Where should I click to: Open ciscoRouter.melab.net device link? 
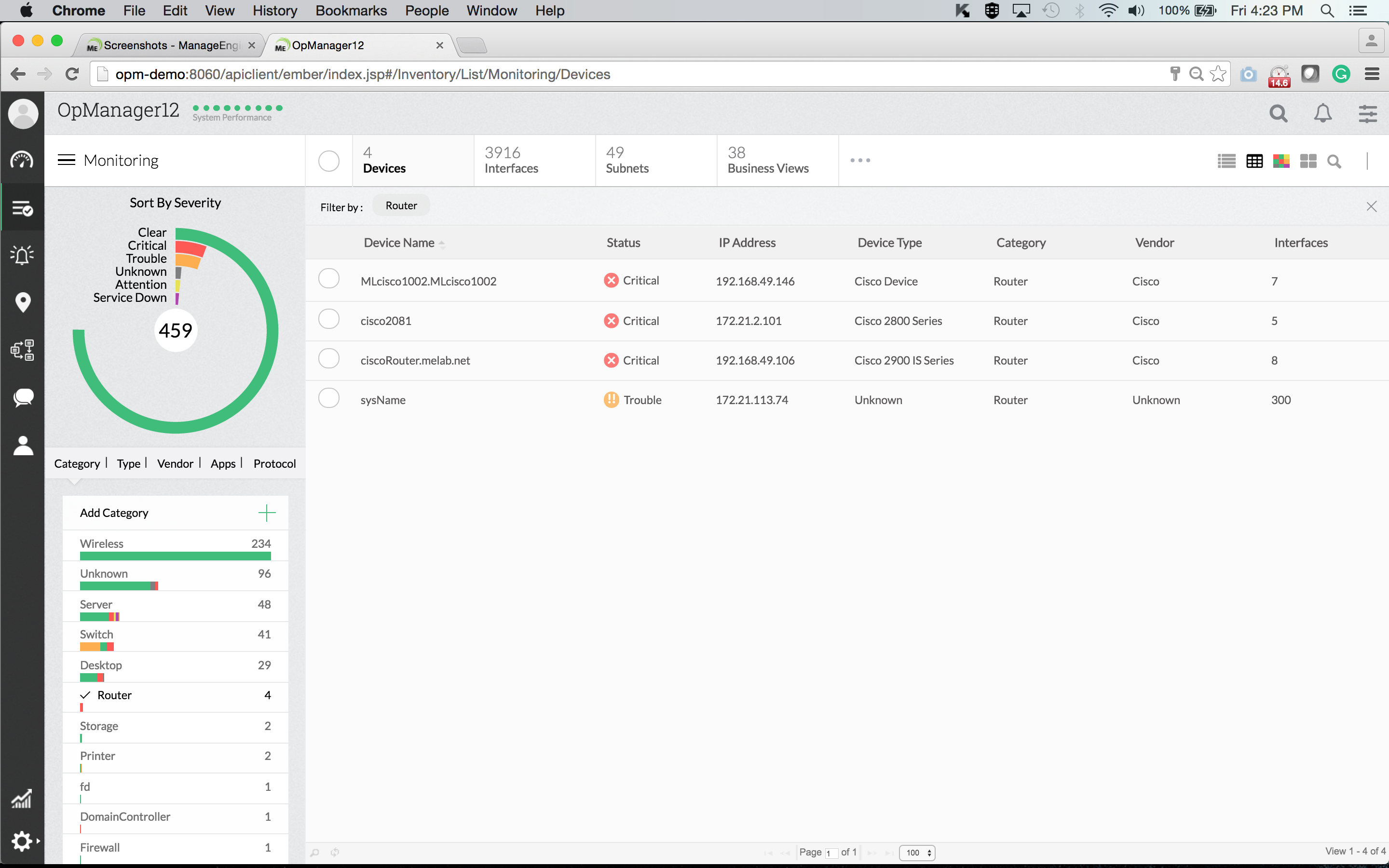[415, 361]
